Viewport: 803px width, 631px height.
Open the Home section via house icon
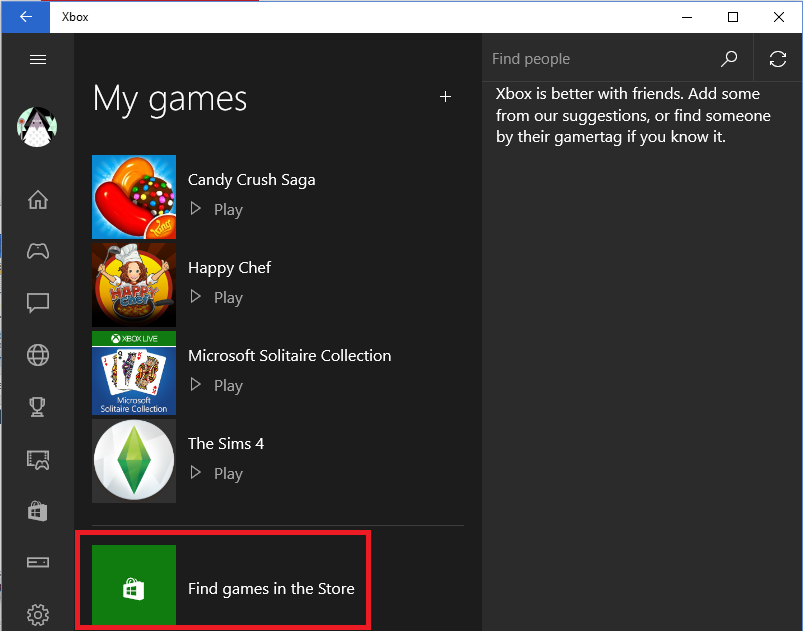point(37,200)
